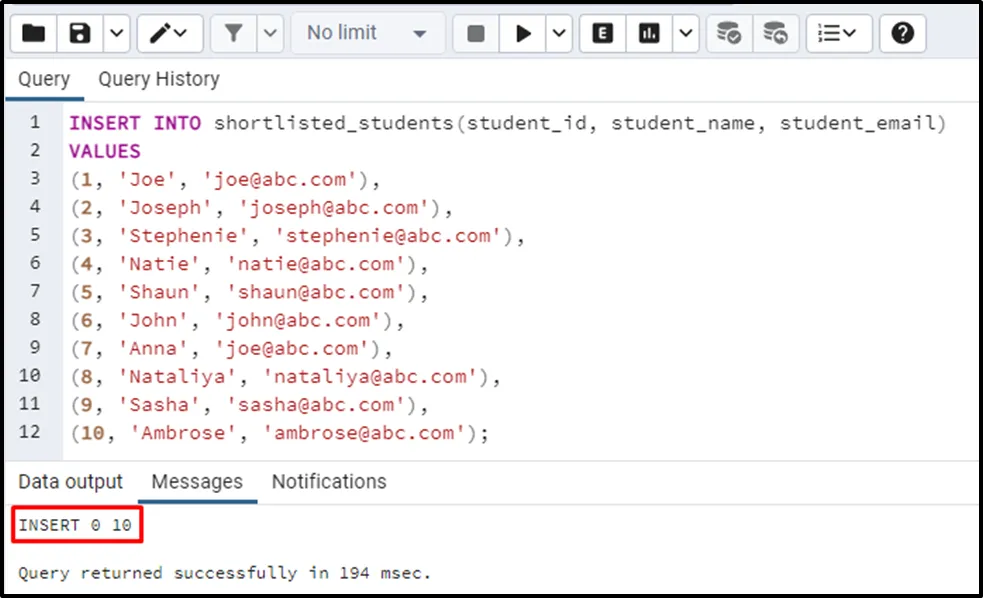Viewport: 983px width, 598px height.
Task: Click the Filter funnel icon
Action: [233, 33]
